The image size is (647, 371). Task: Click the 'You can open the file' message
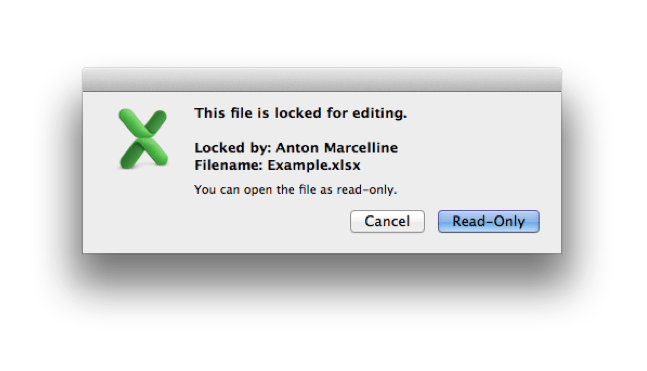(295, 190)
